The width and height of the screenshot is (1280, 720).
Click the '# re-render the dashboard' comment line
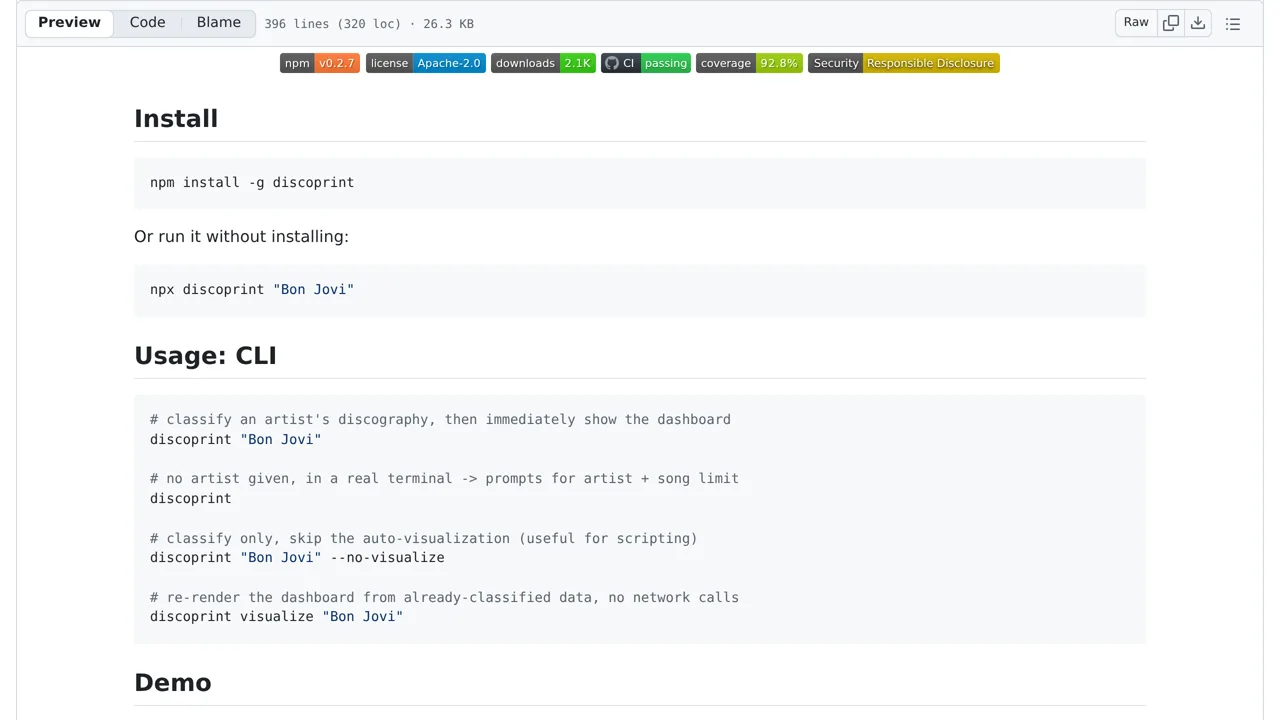[x=444, y=598]
